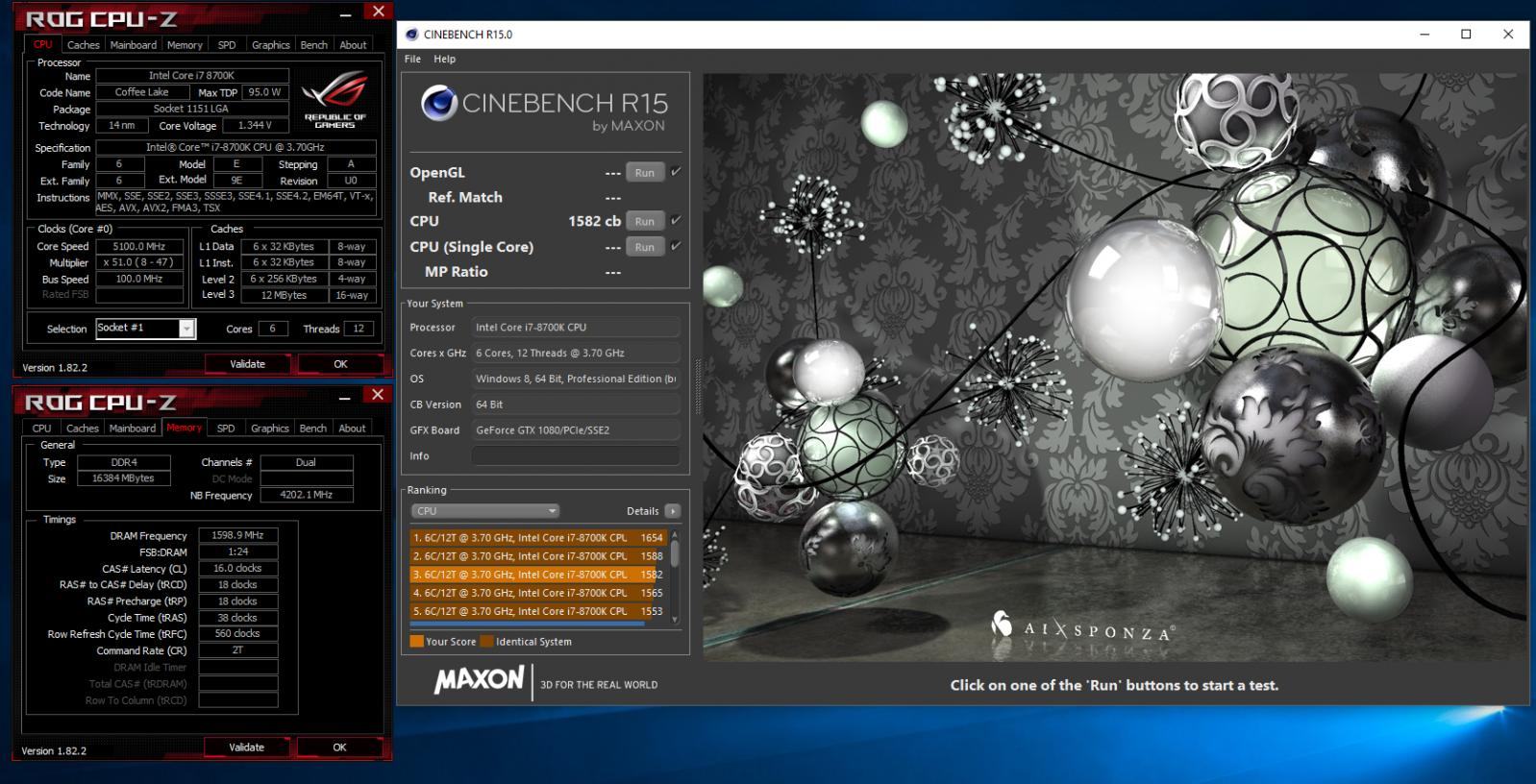Click OK in the bottom CPU-Z window
1536x784 pixels.
(x=339, y=747)
